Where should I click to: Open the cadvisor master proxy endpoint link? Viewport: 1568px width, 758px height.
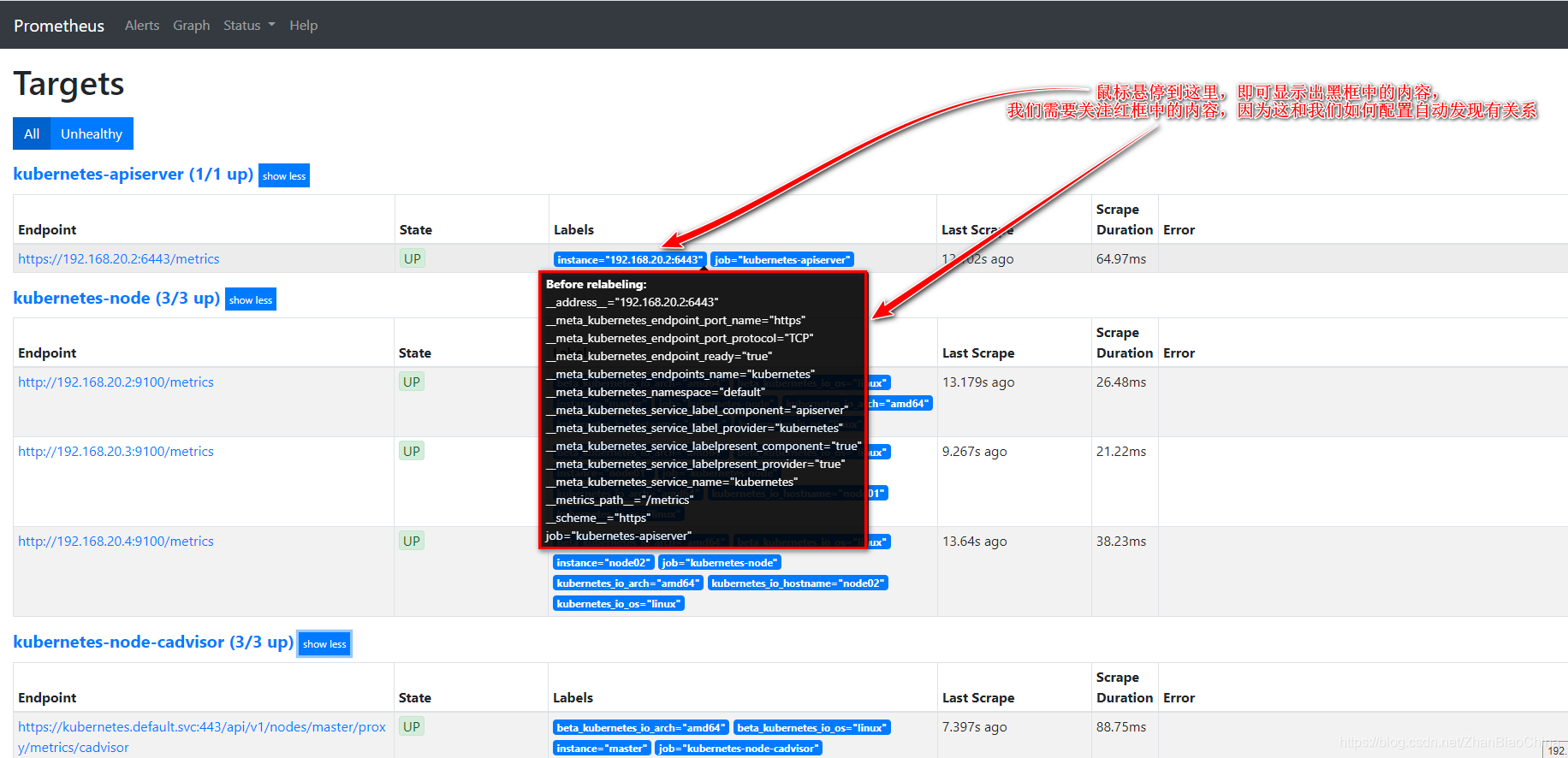[x=202, y=737]
